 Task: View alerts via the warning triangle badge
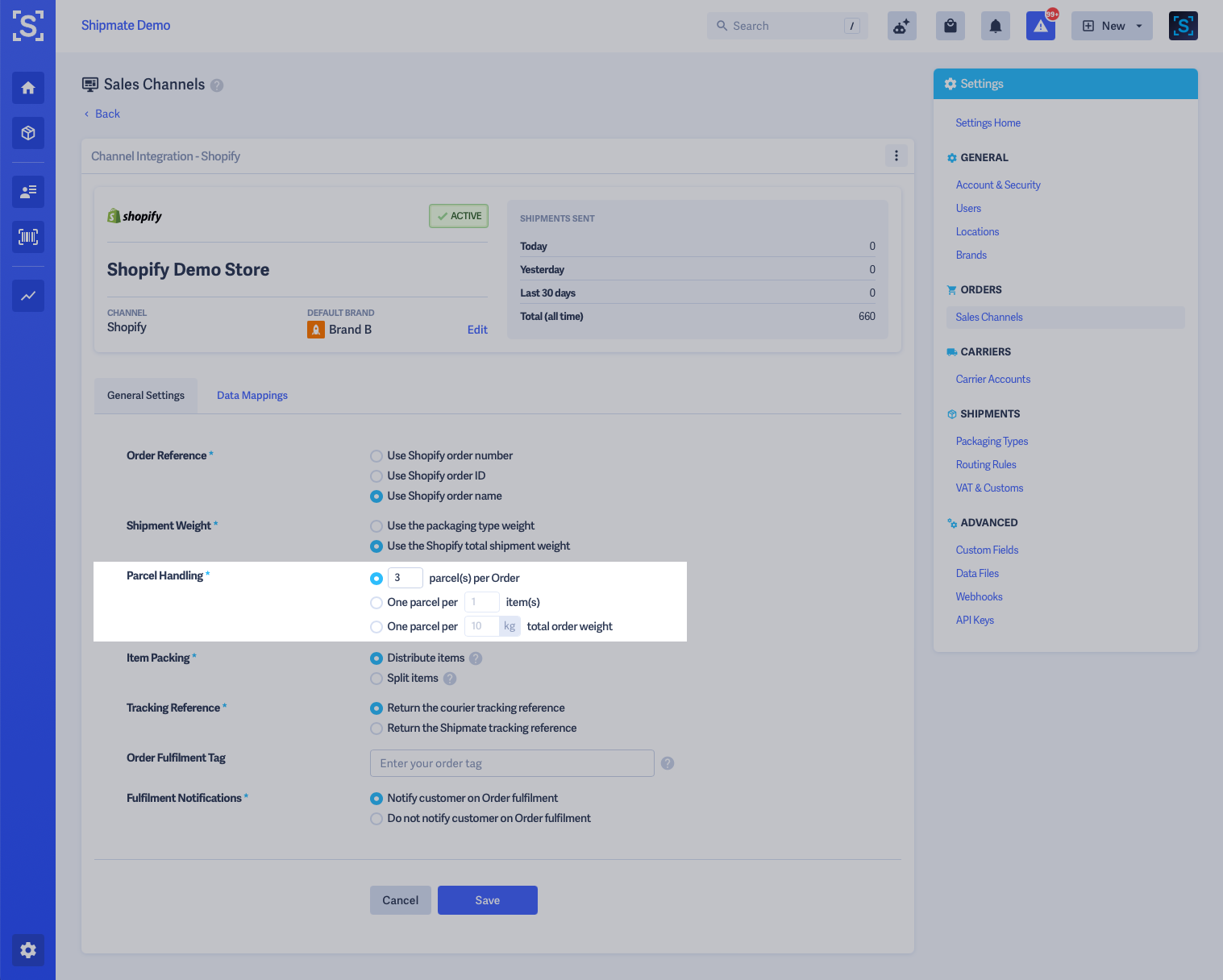(x=1041, y=26)
